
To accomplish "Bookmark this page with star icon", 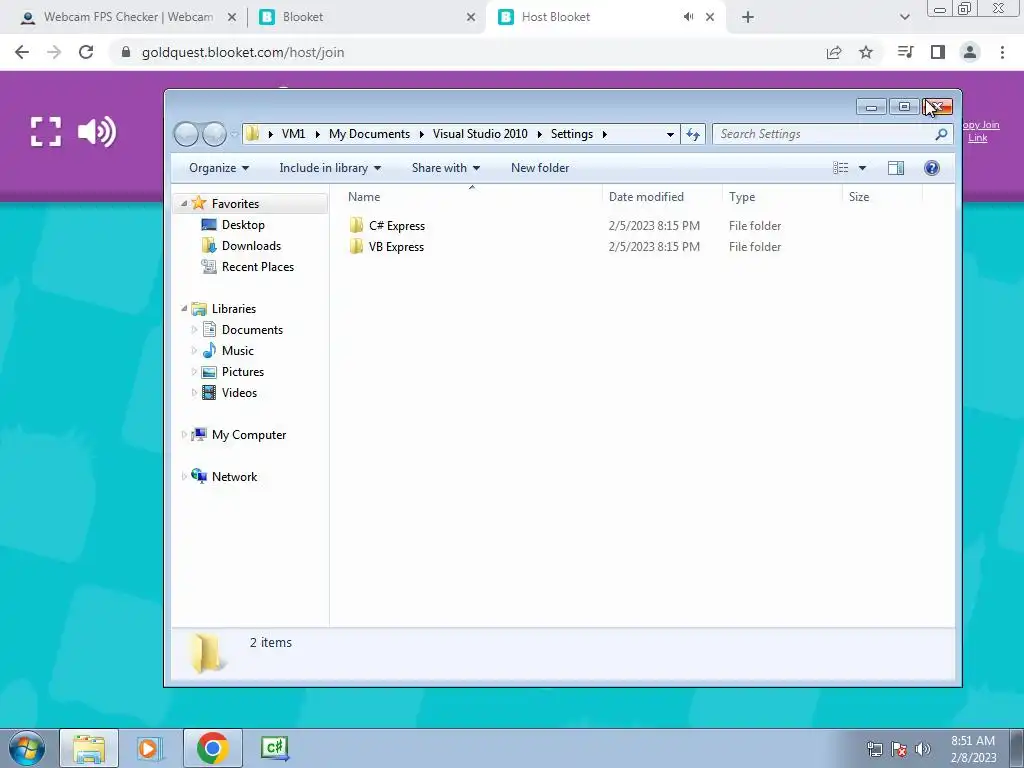I will tap(866, 52).
